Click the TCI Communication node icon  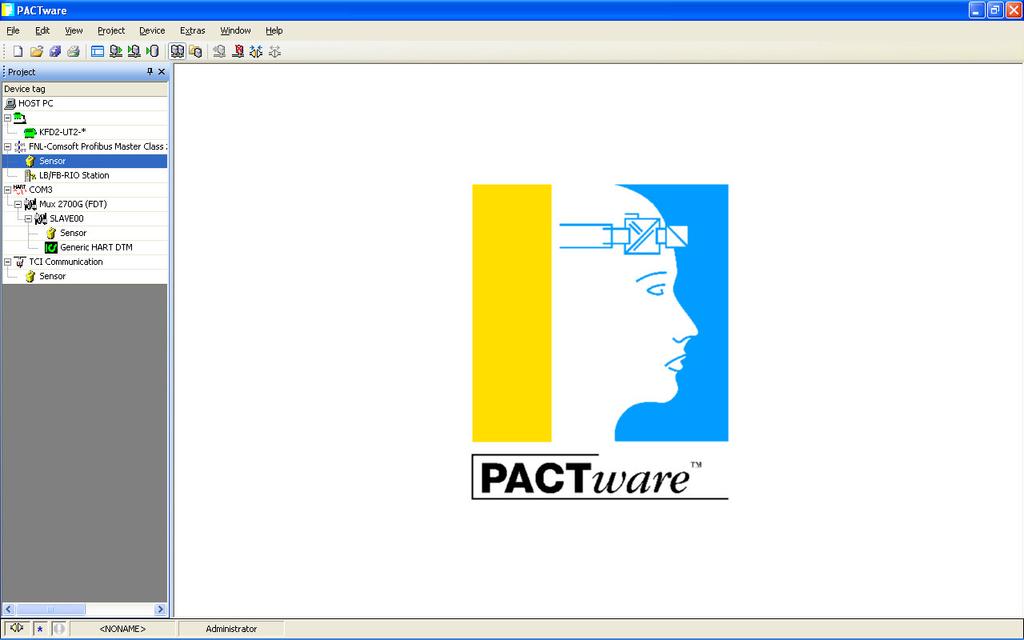click(20, 261)
